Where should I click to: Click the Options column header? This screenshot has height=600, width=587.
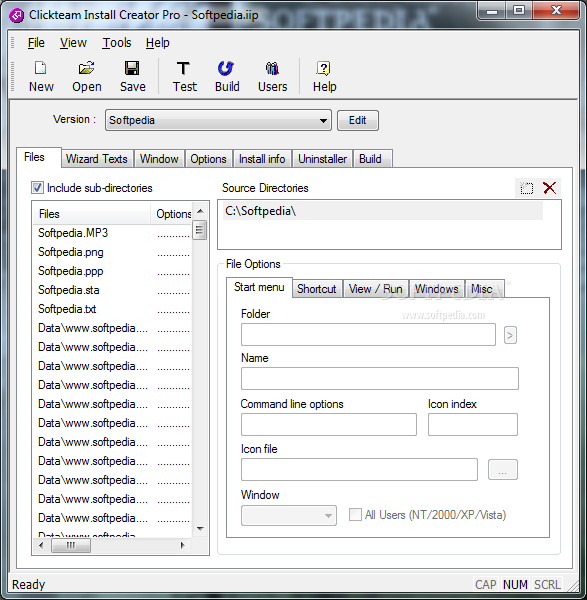tap(171, 214)
